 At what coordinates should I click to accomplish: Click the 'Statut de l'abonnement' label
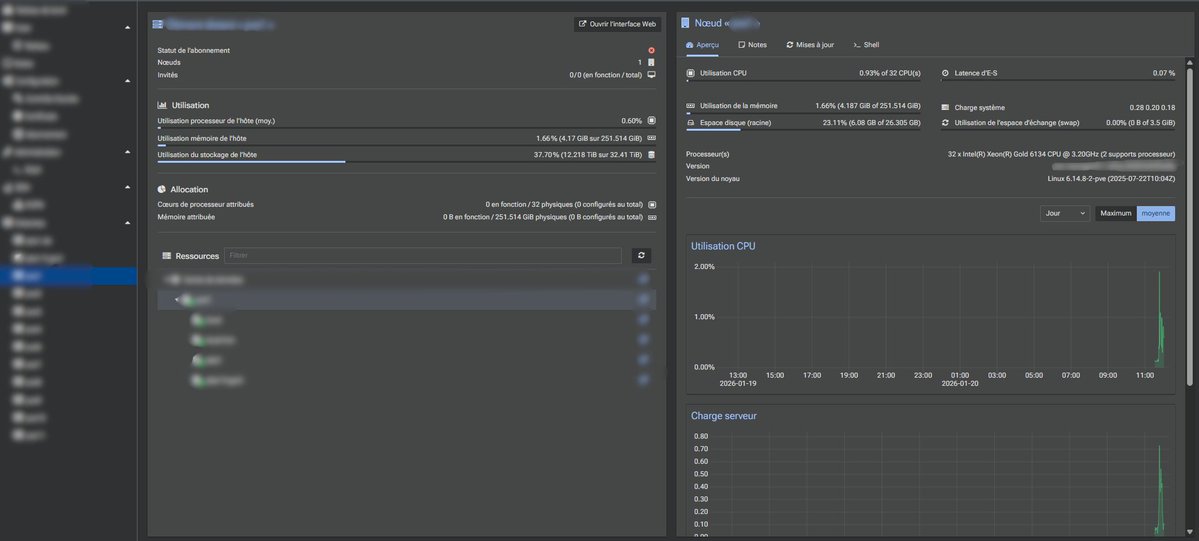193,51
